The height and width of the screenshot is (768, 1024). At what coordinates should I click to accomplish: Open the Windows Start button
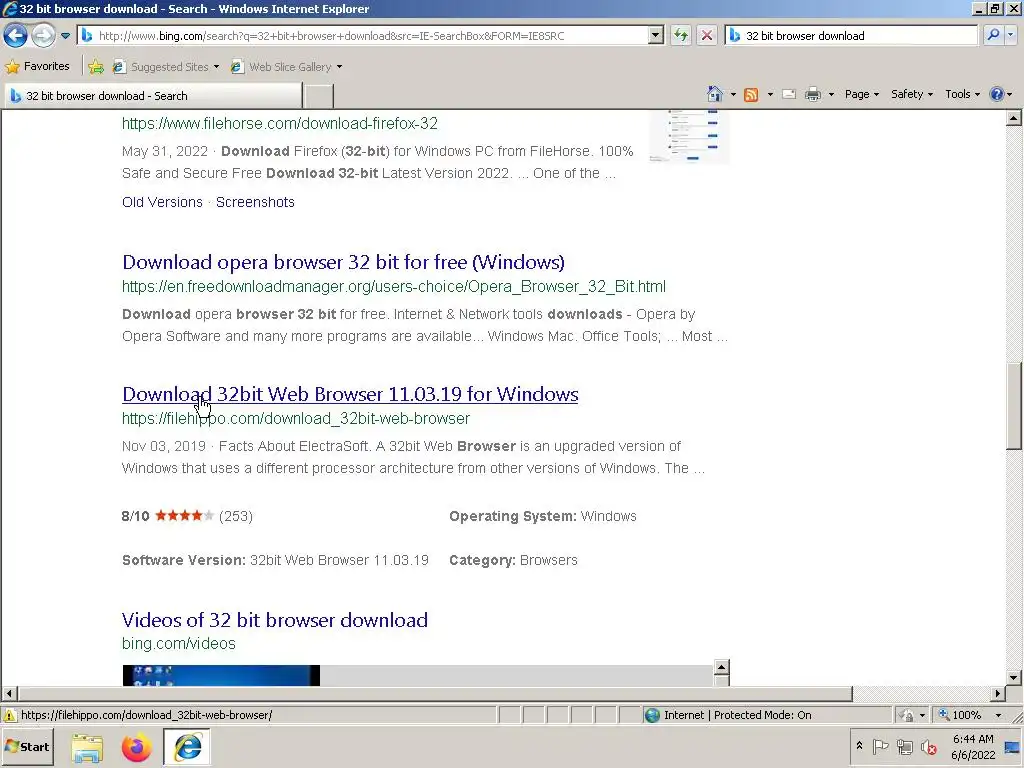[27, 746]
